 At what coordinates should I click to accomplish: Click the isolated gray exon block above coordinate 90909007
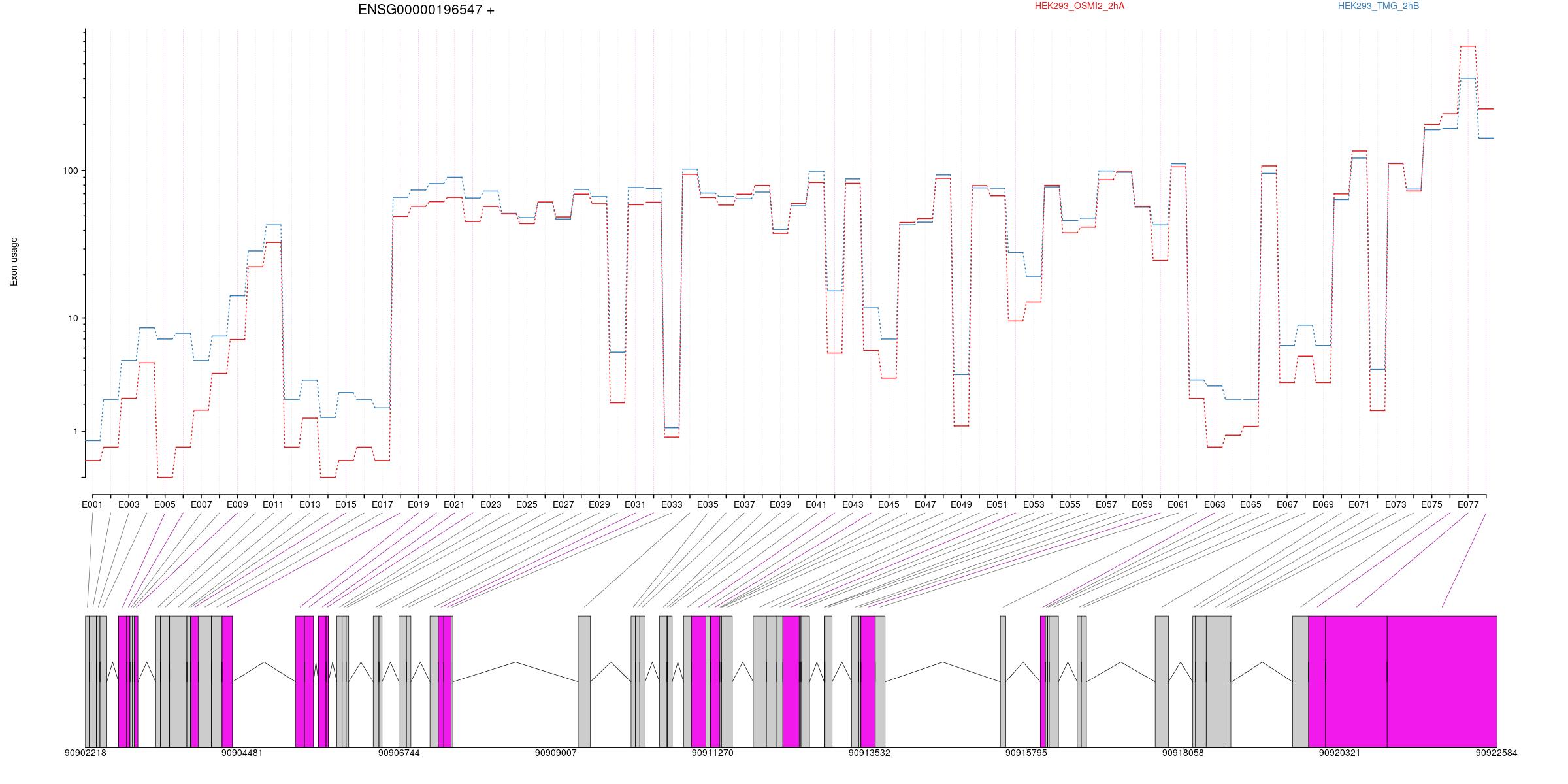[584, 681]
